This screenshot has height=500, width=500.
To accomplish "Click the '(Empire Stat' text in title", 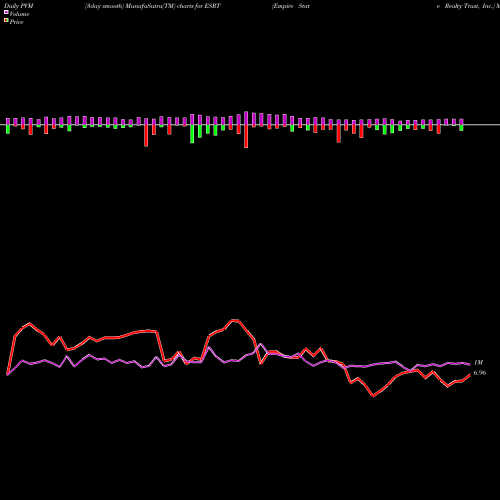I will (x=291, y=6).
